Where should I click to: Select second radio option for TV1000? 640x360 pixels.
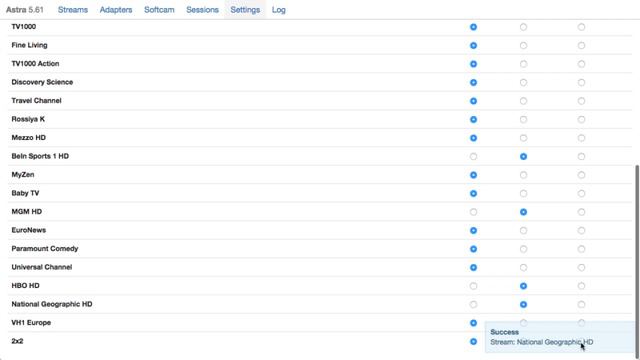point(523,27)
